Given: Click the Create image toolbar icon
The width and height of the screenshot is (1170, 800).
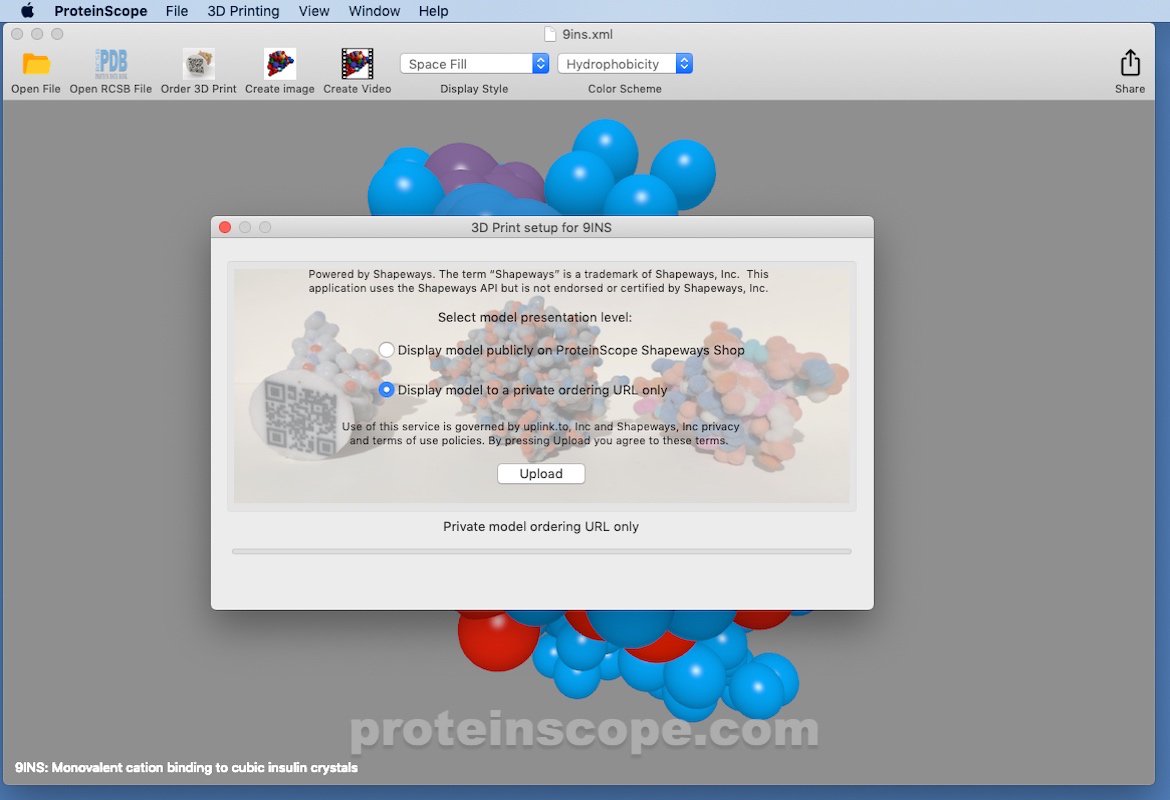Looking at the screenshot, I should pyautogui.click(x=279, y=62).
